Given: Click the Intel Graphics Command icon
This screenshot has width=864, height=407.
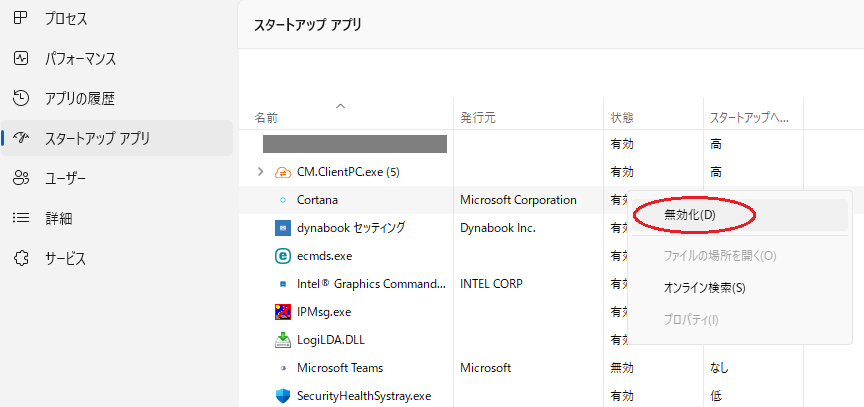Looking at the screenshot, I should pos(283,284).
